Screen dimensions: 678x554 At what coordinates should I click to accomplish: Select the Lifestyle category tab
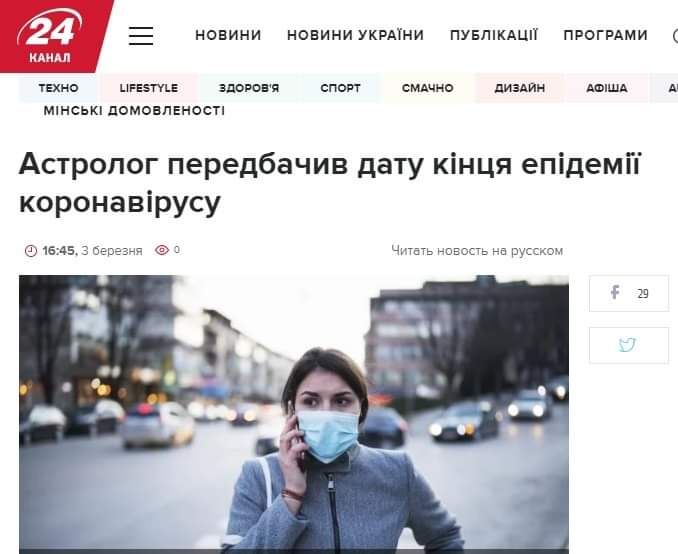(x=149, y=88)
